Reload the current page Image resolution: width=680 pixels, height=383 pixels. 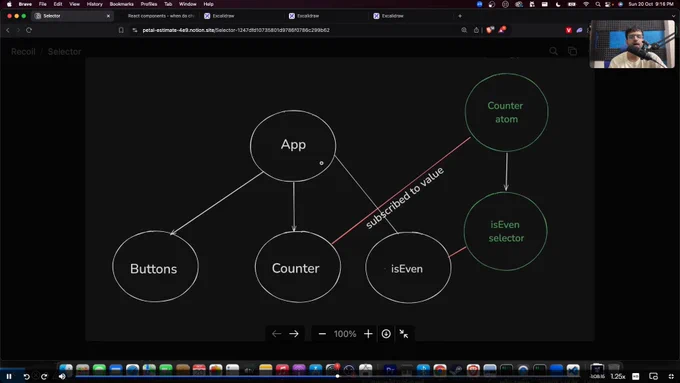point(29,30)
